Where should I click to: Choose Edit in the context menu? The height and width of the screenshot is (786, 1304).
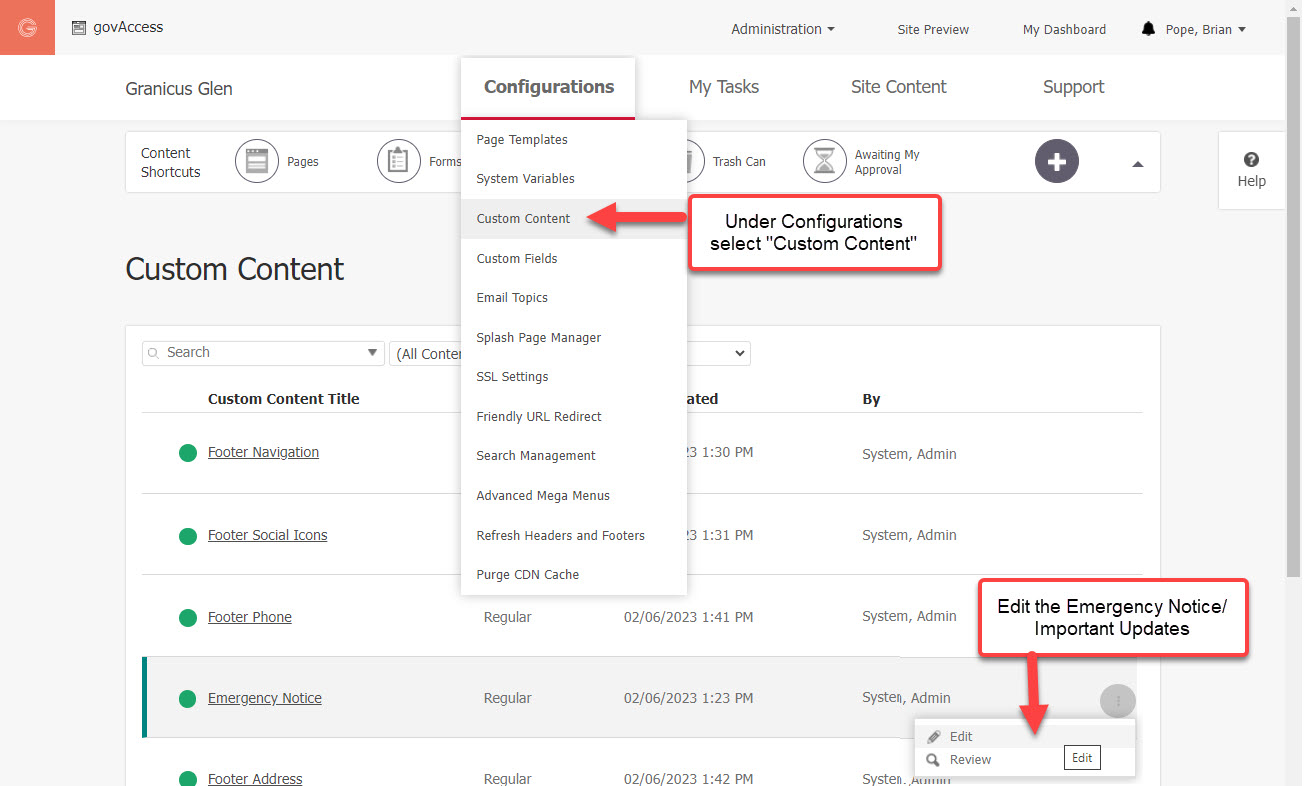pos(961,737)
